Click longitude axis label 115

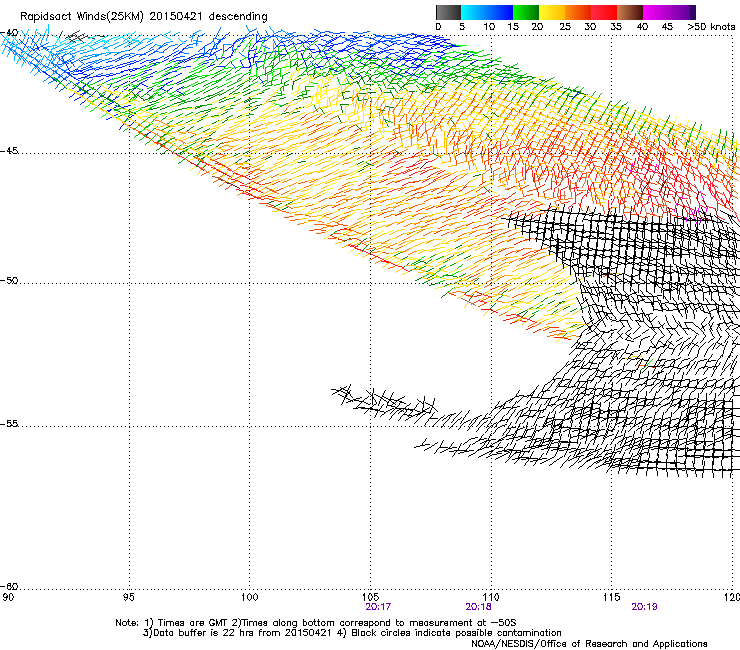[611, 597]
